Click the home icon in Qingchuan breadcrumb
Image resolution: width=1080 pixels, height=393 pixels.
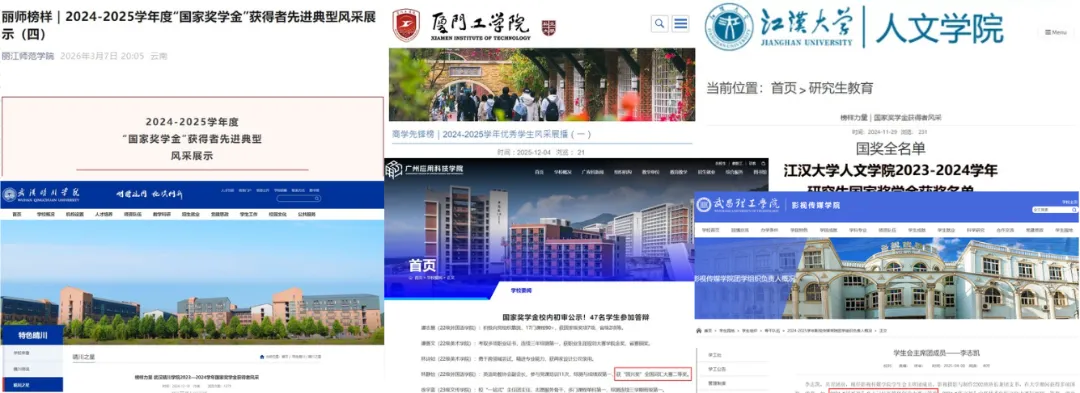(262, 357)
